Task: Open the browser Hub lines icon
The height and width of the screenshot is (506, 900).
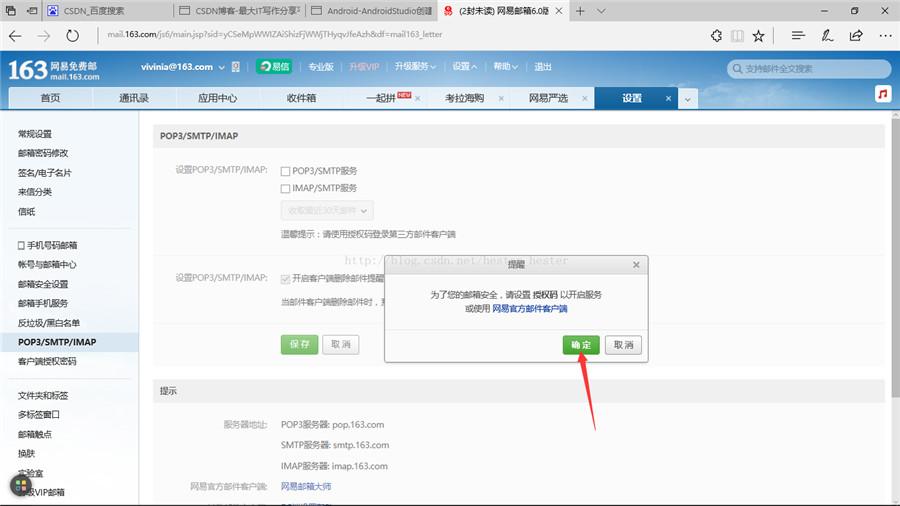Action: pyautogui.click(x=798, y=36)
